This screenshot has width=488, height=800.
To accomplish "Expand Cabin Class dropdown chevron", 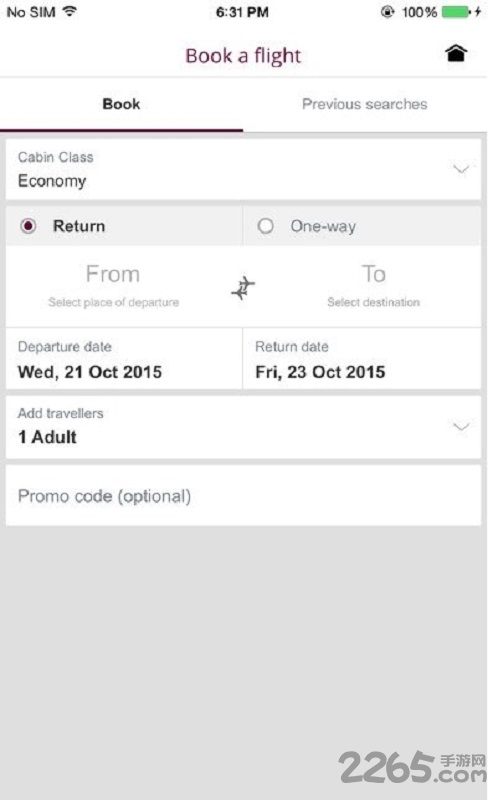I will (x=461, y=169).
